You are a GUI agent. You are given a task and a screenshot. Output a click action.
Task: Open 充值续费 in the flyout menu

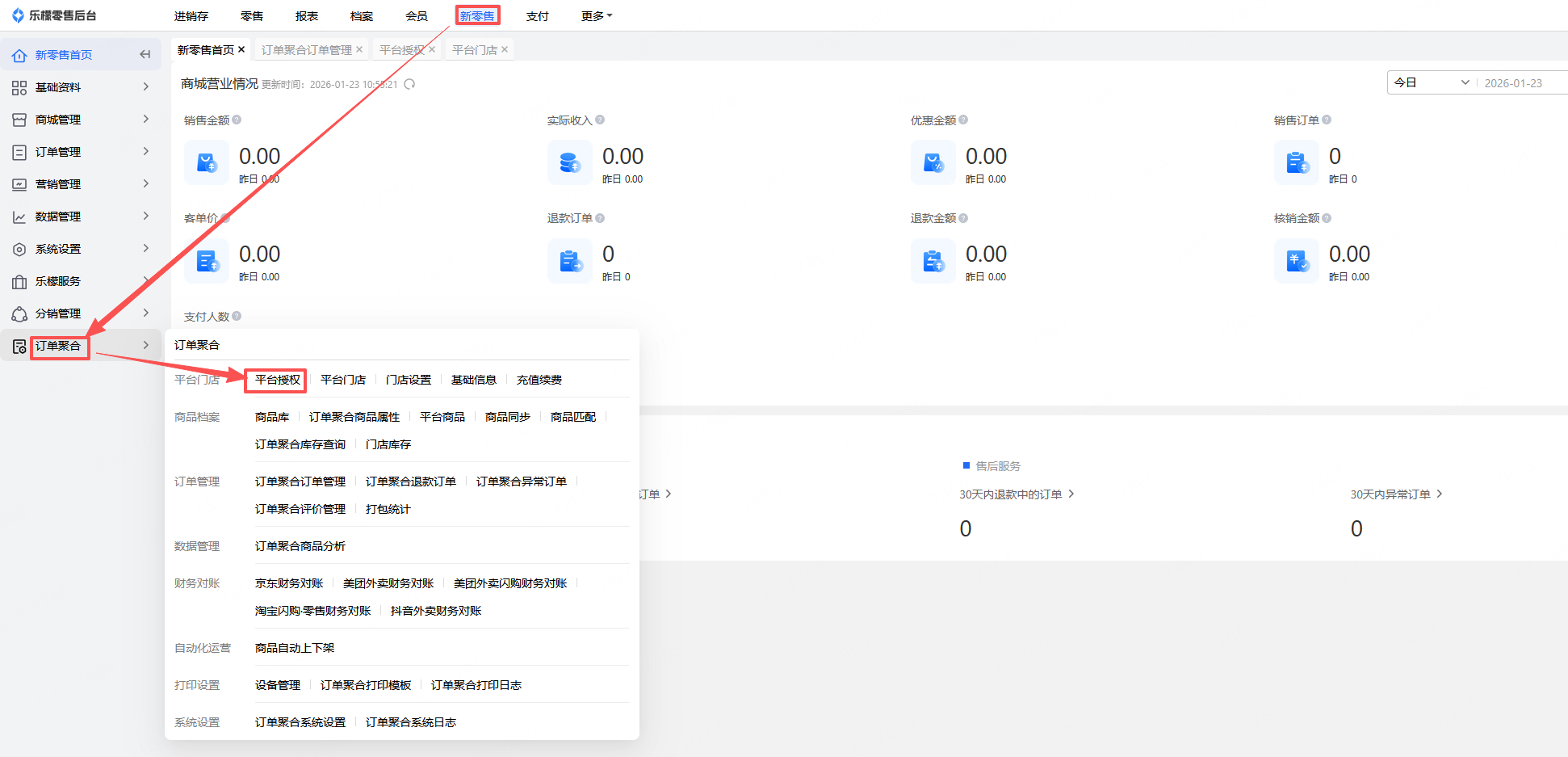[539, 380]
